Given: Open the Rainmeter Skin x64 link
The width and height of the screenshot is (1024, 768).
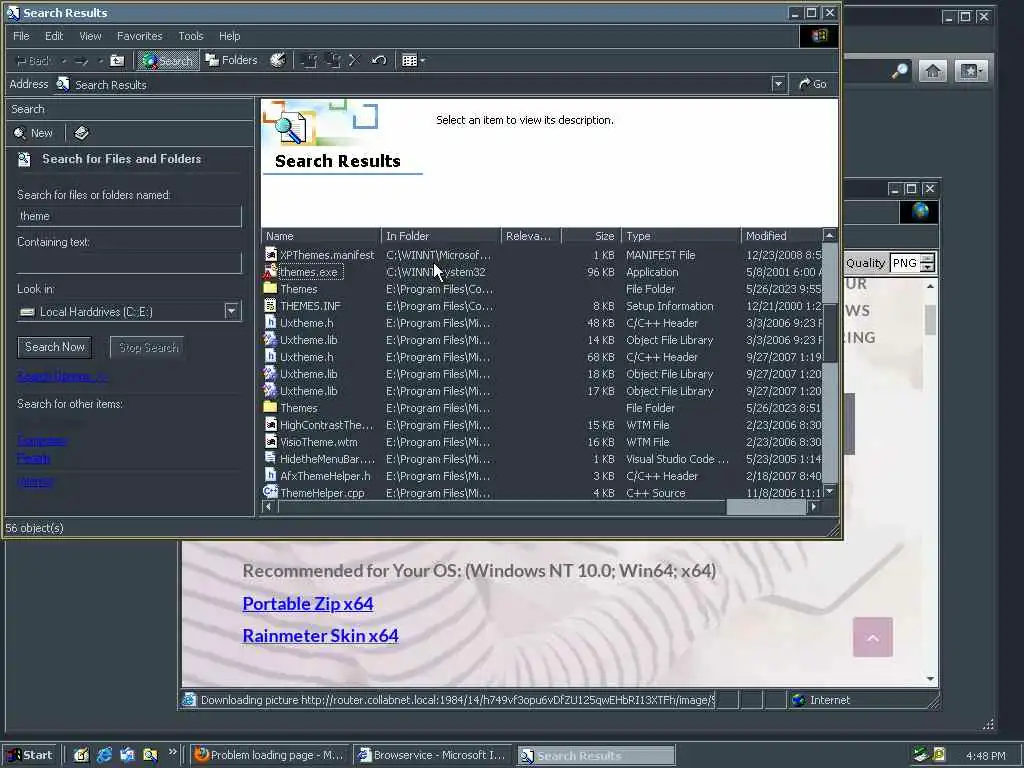Looking at the screenshot, I should point(321,635).
